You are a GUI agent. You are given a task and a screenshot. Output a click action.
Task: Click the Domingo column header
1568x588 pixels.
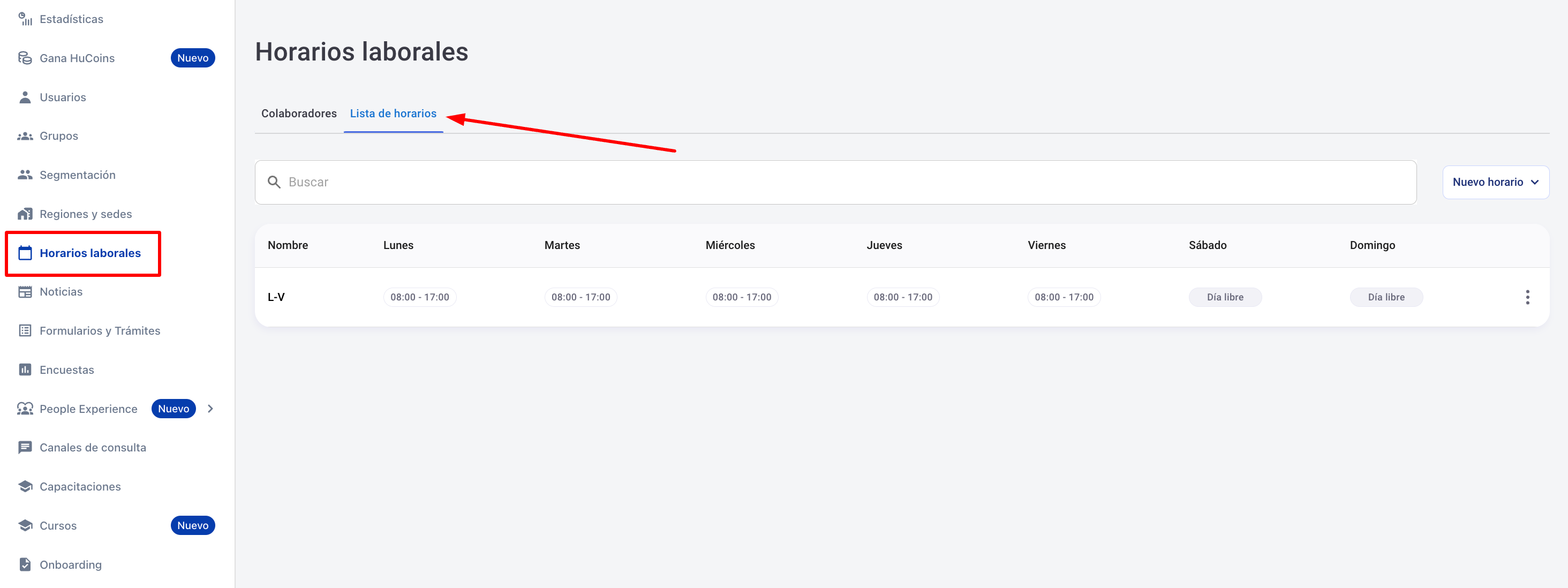pos(1372,245)
